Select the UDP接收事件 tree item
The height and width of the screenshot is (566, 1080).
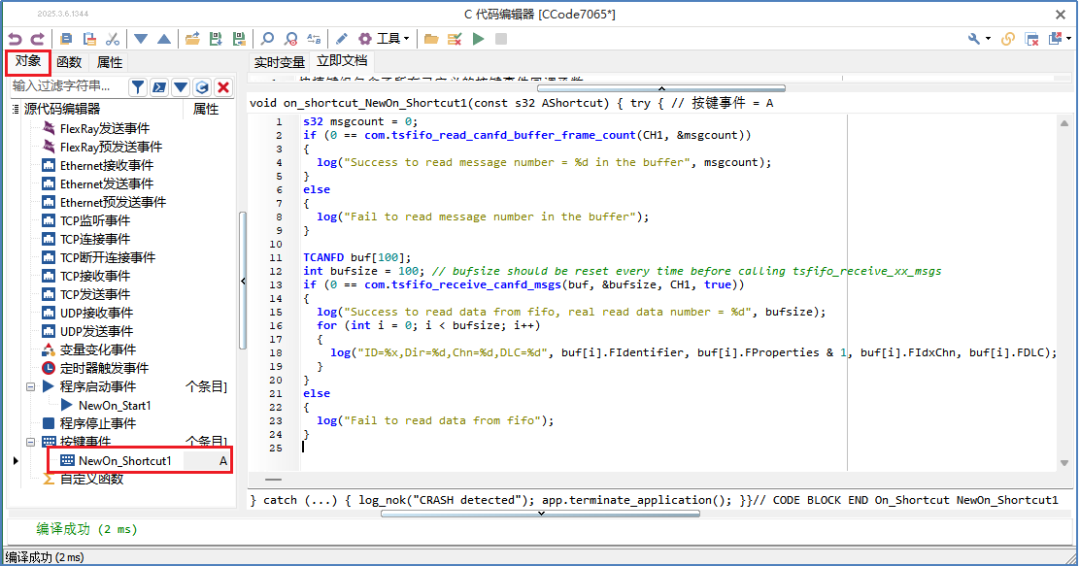[96, 313]
